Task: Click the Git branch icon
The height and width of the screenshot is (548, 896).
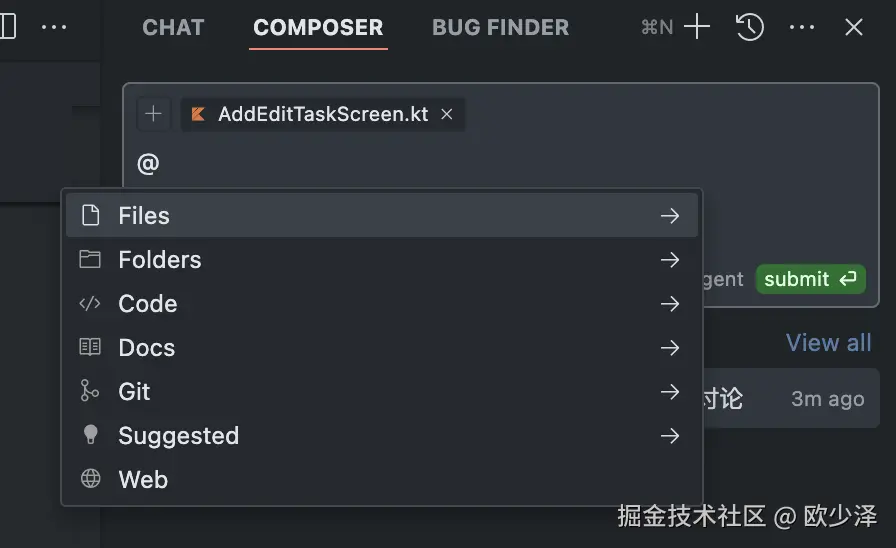Action: (90, 391)
